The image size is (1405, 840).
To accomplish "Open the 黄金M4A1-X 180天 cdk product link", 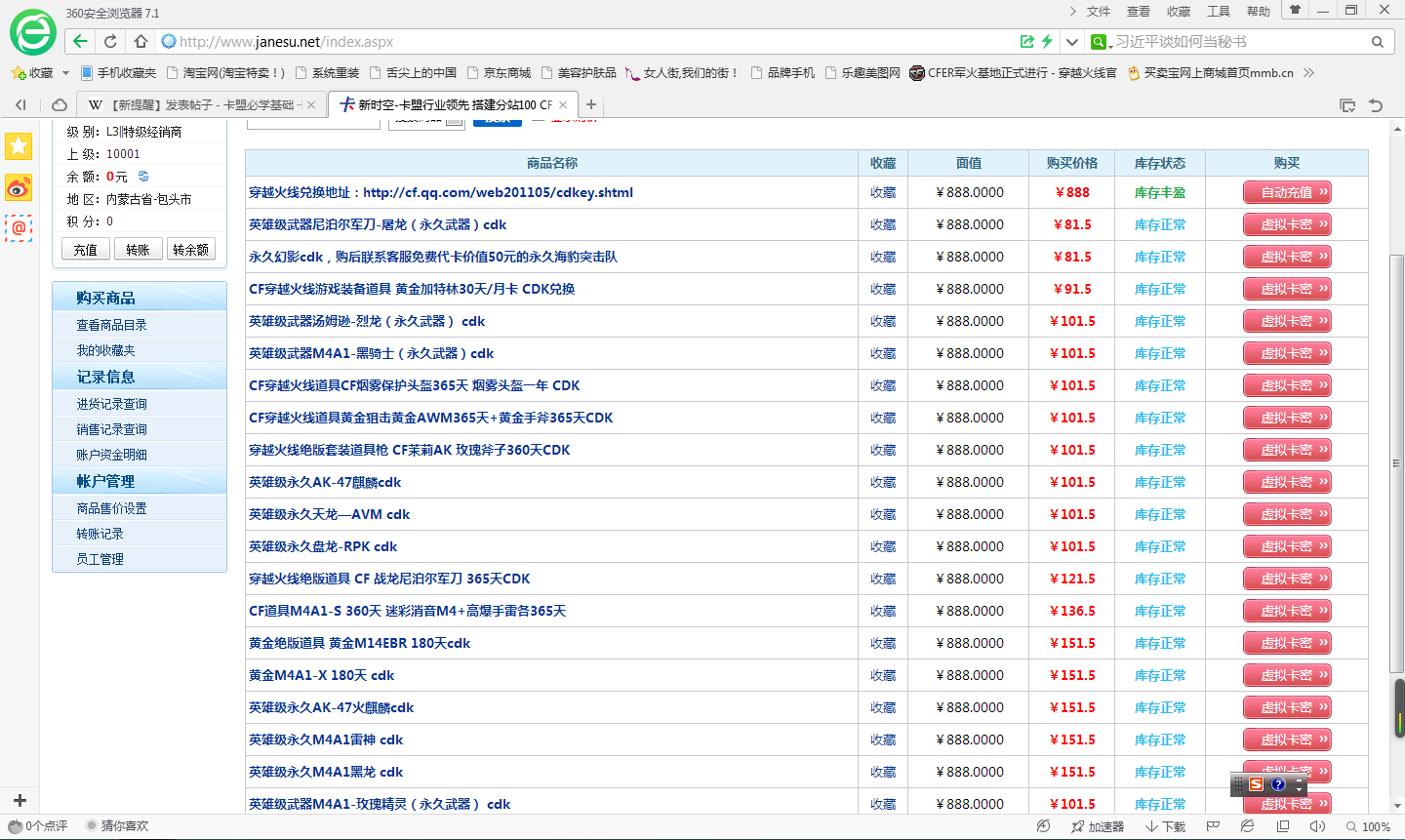I will (322, 675).
